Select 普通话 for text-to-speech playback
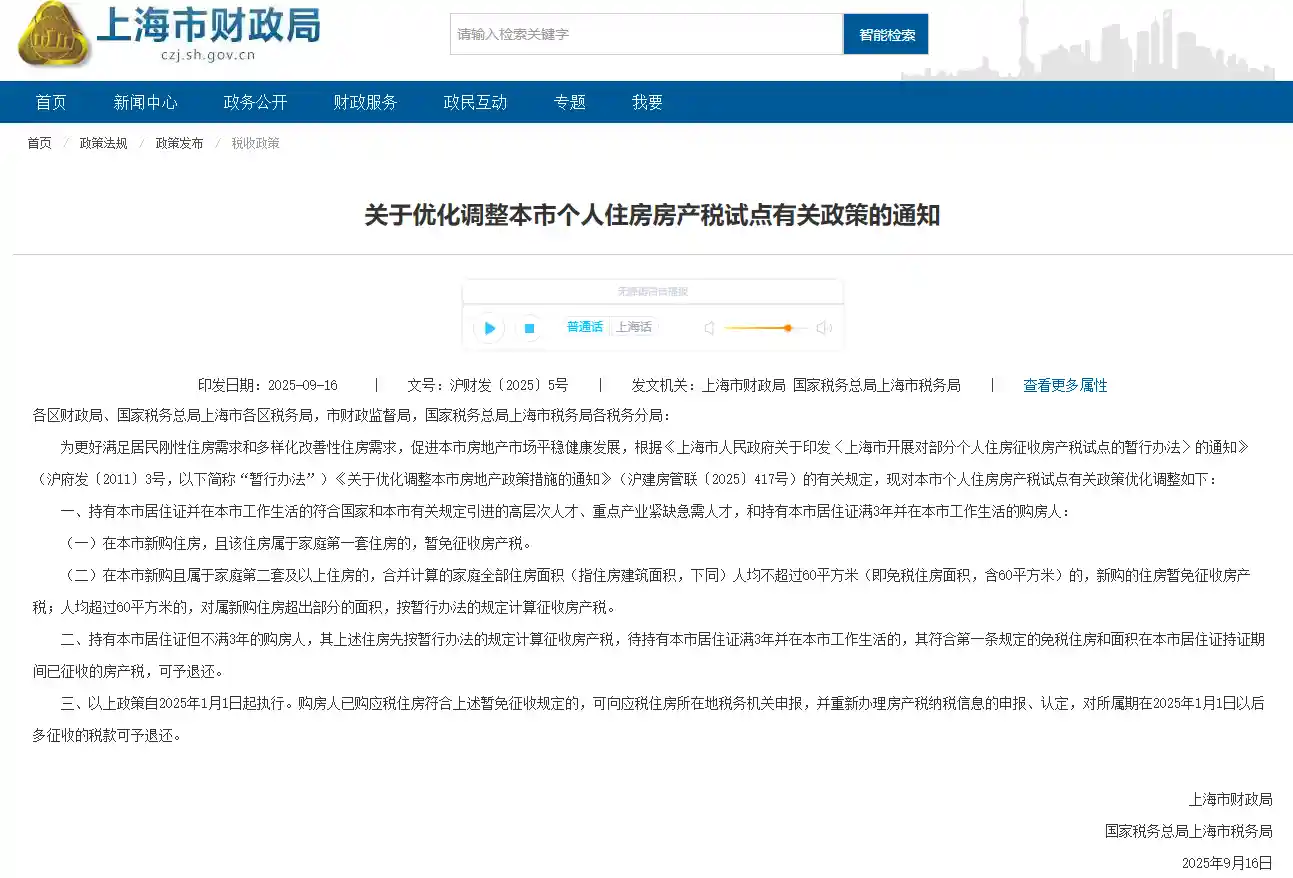The height and width of the screenshot is (878, 1293). click(584, 327)
